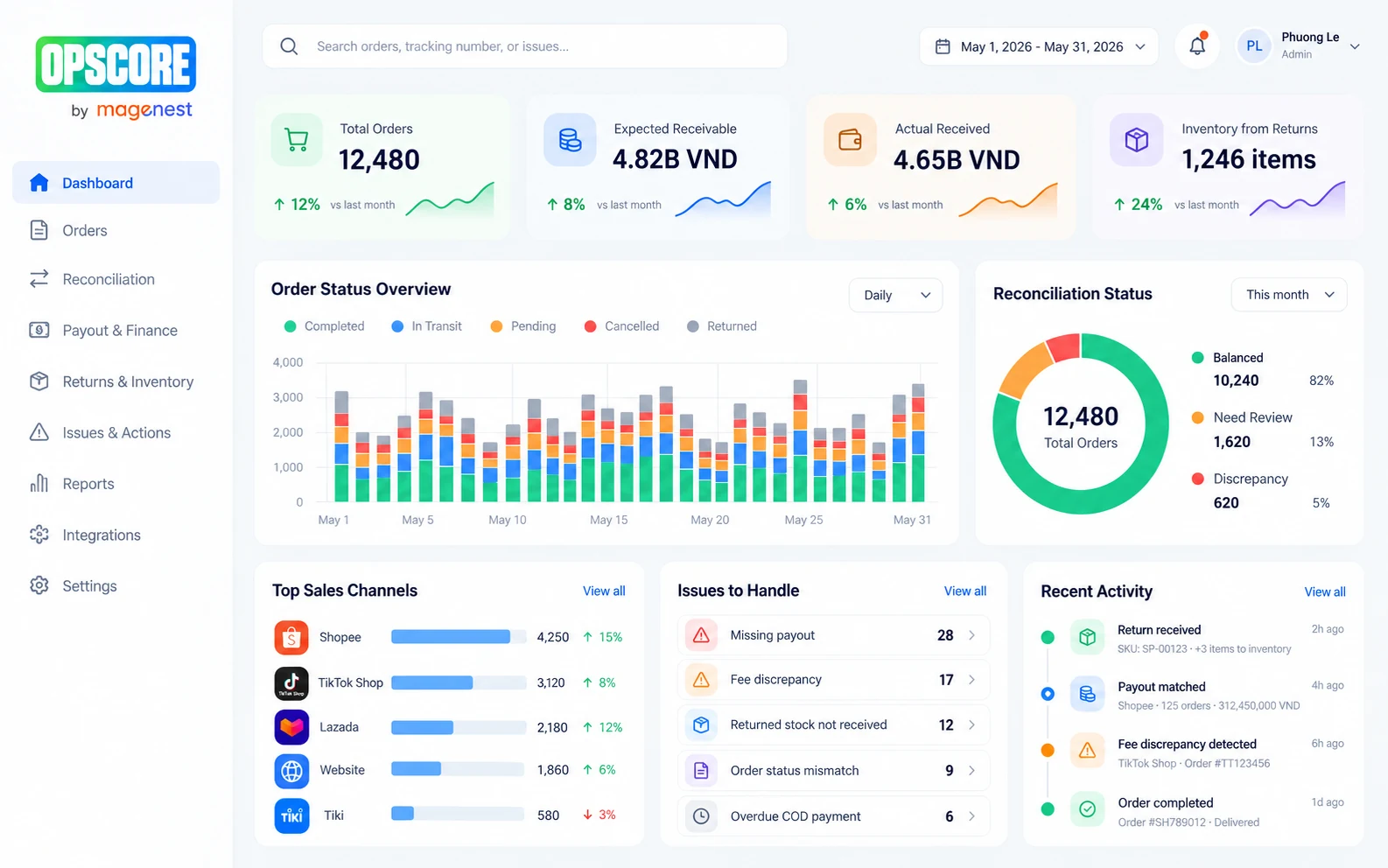Open the date range picker
1388x868 pixels.
click(x=1039, y=46)
